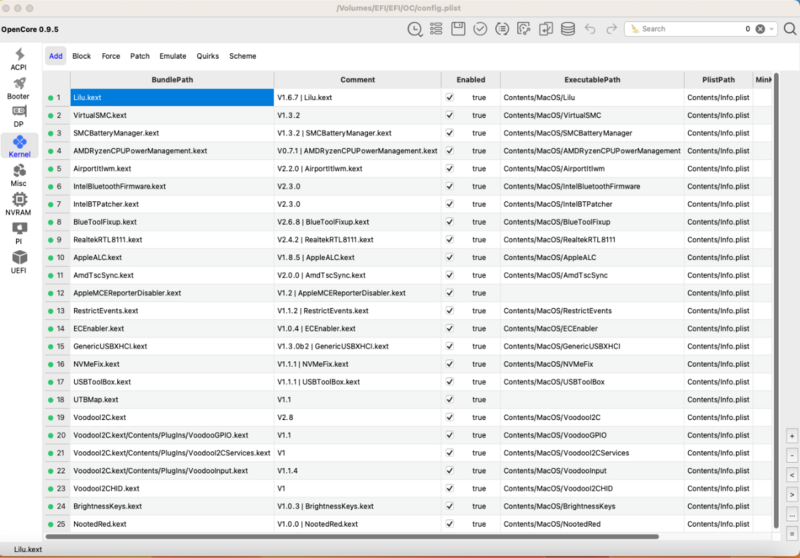Screen dimensions: 800x558
Task: Switch to the Emulate tab
Action: 173,56
